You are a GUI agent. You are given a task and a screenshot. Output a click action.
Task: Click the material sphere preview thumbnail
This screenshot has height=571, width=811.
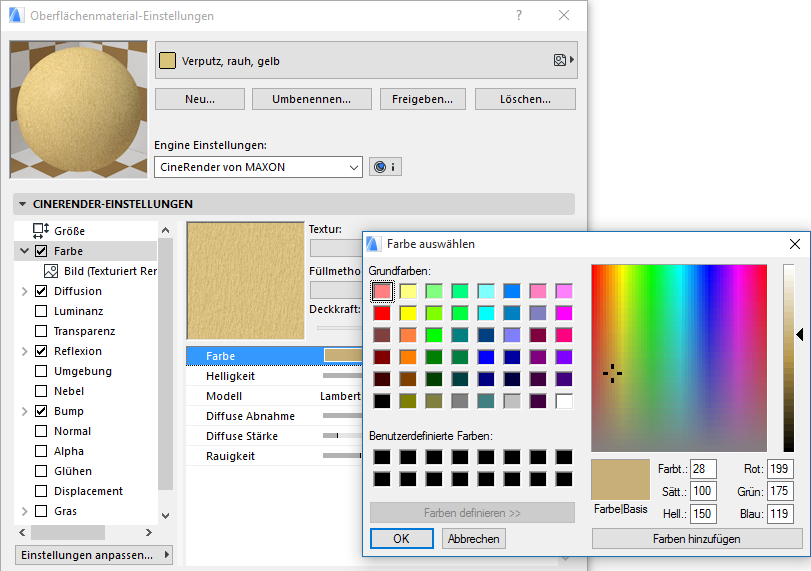(x=79, y=110)
